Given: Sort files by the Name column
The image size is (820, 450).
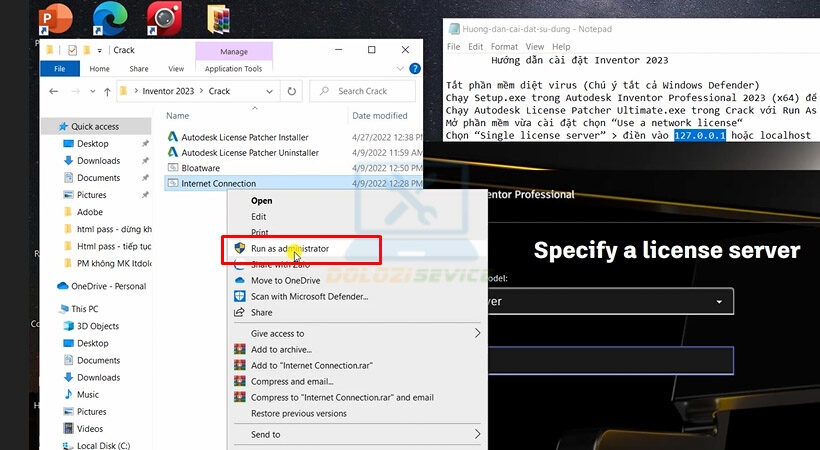Looking at the screenshot, I should pos(178,116).
